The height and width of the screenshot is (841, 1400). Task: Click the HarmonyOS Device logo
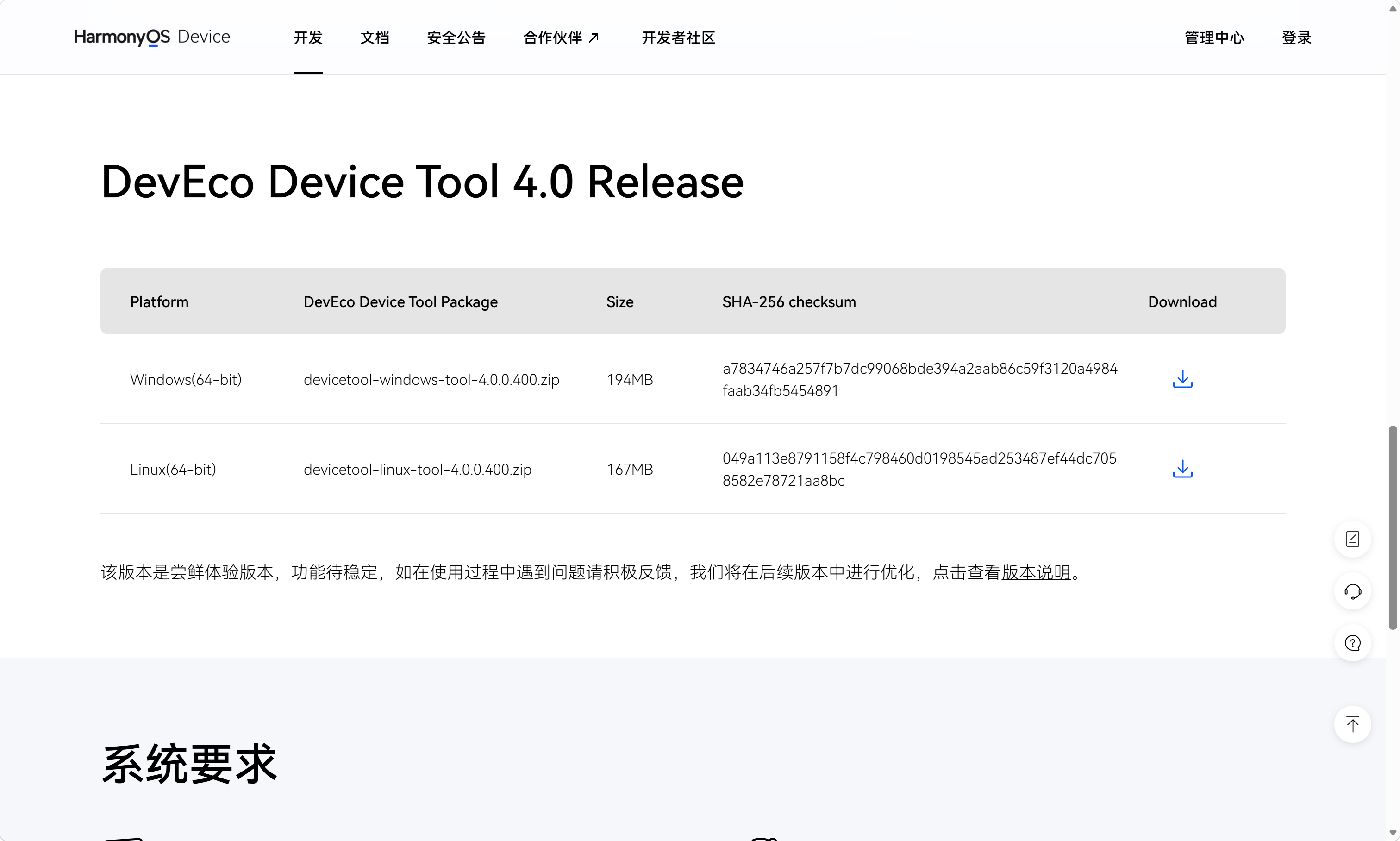tap(152, 37)
